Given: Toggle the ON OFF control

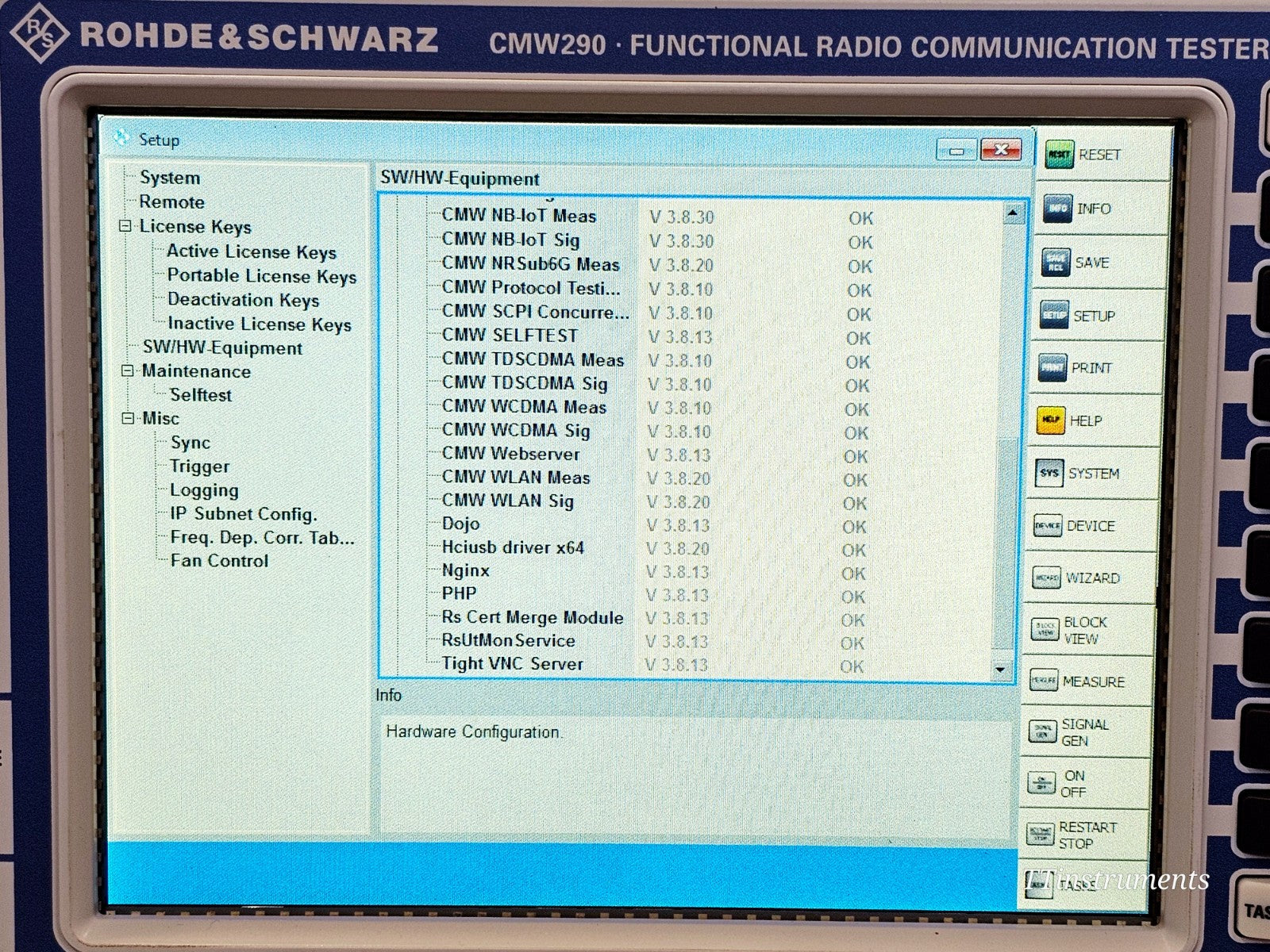Looking at the screenshot, I should click(1042, 783).
